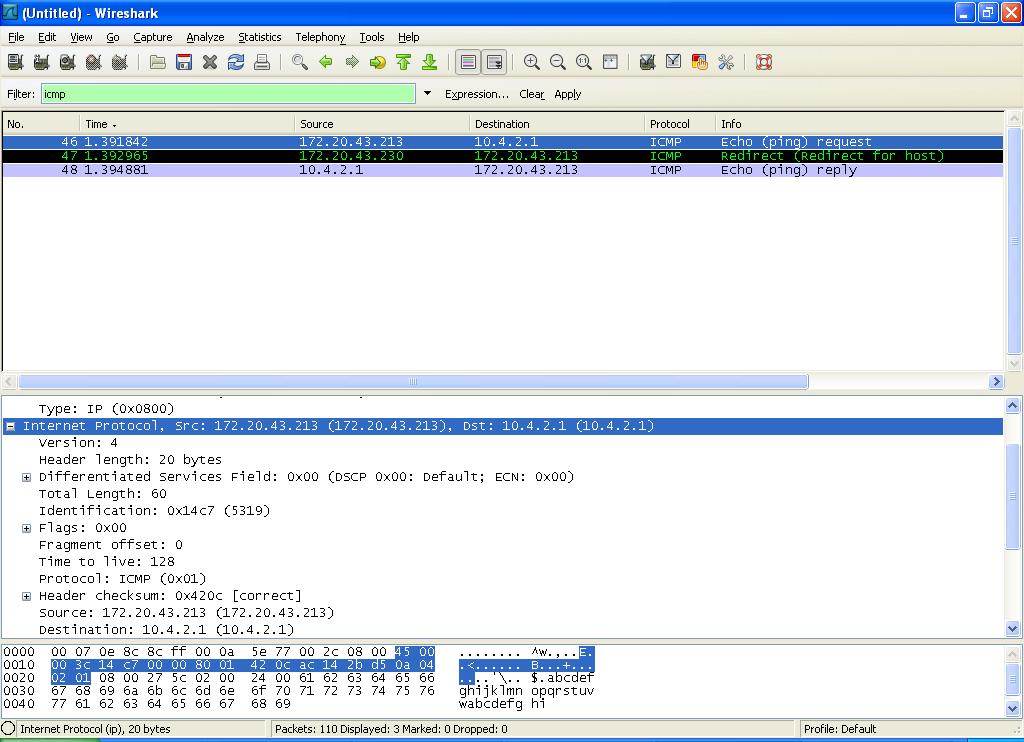Image resolution: width=1024 pixels, height=742 pixels.
Task: Toggle packet list colorize button
Action: coord(468,62)
